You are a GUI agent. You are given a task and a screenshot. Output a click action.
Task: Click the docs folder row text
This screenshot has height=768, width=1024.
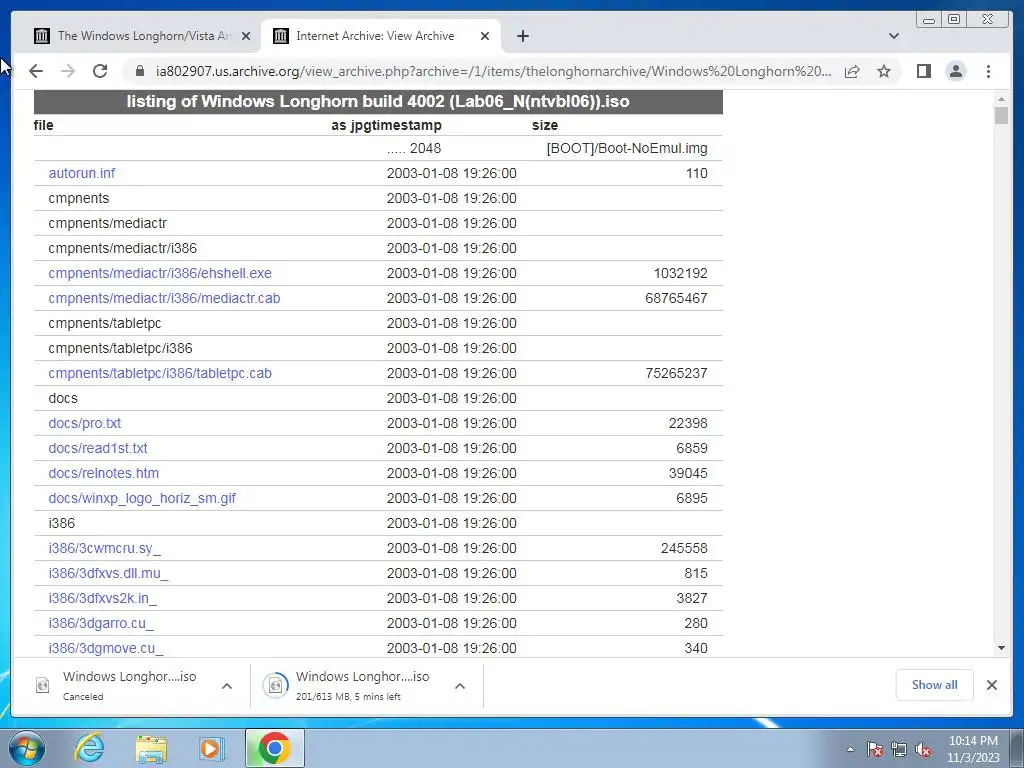(63, 398)
